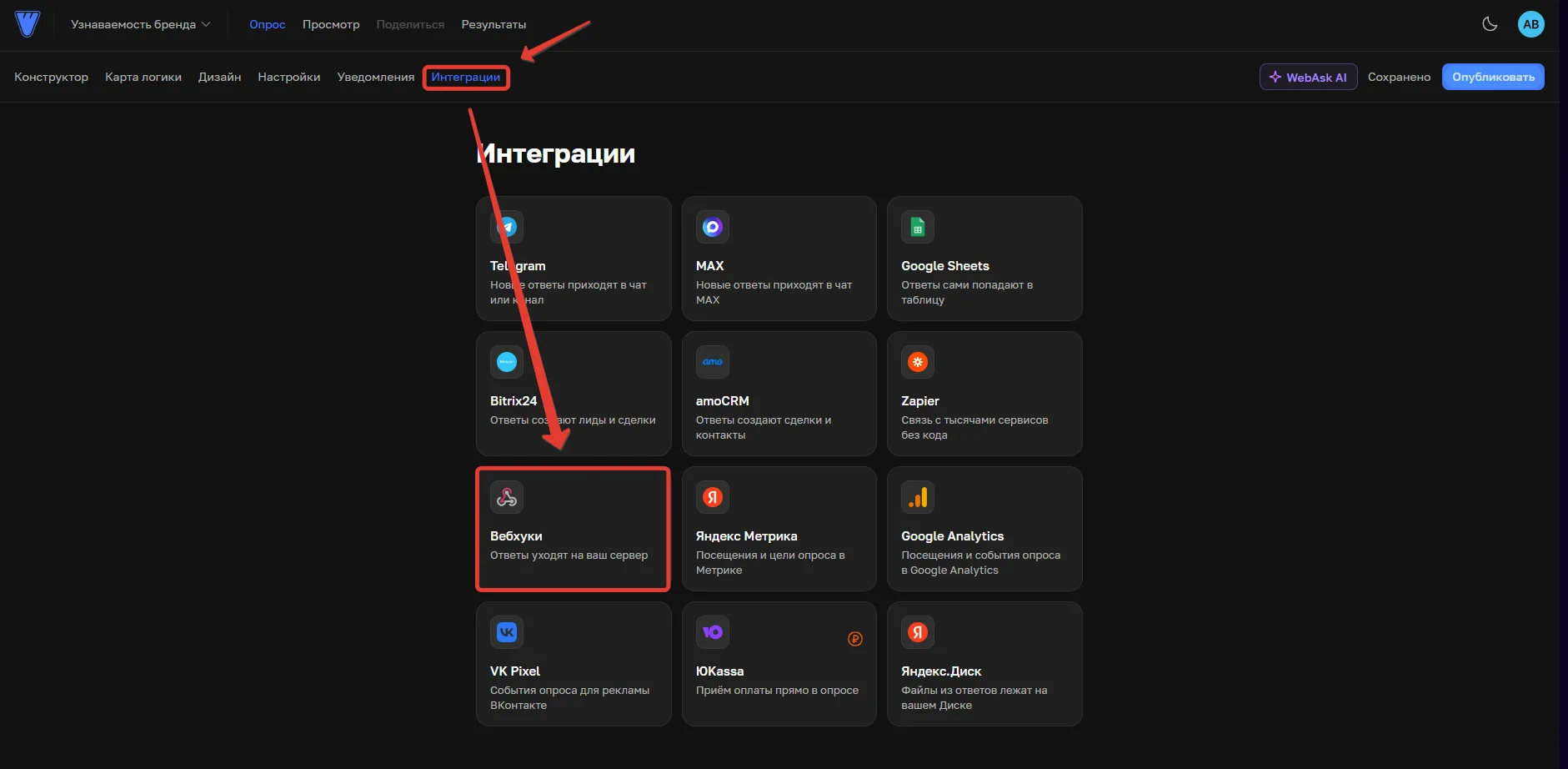Click the WebAsk logo icon

tap(28, 24)
